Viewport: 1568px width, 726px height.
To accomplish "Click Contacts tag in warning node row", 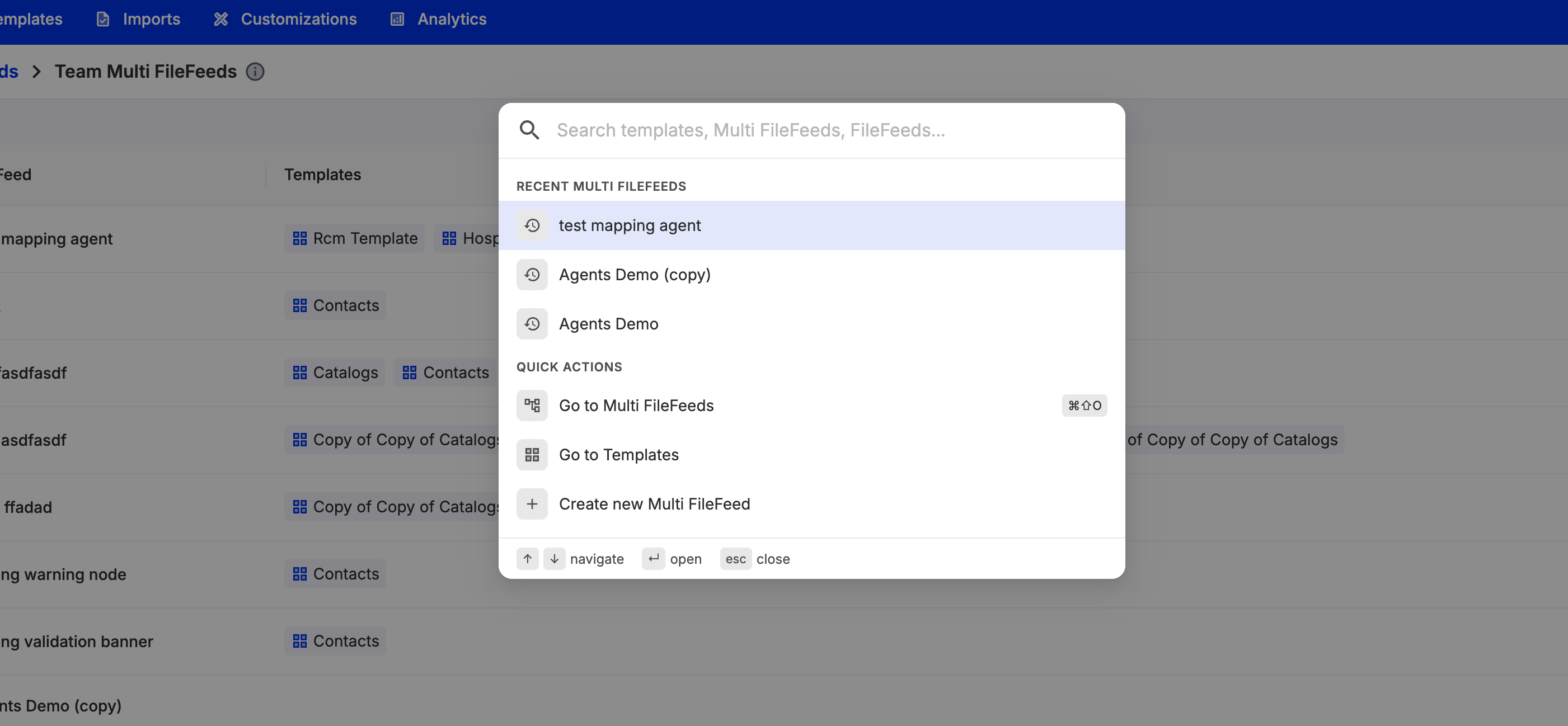I will 335,573.
